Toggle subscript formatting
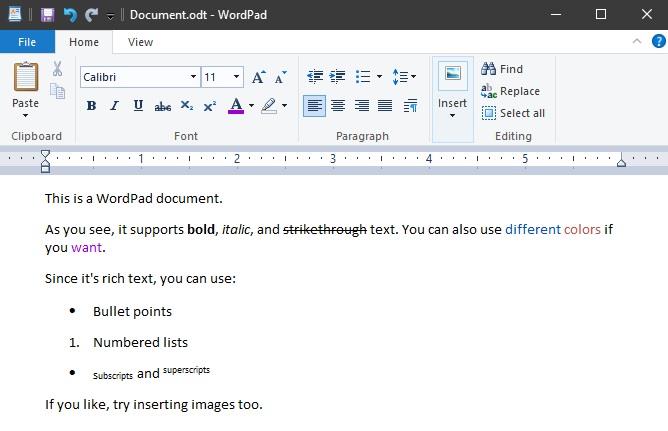The height and width of the screenshot is (431, 668). 187,106
